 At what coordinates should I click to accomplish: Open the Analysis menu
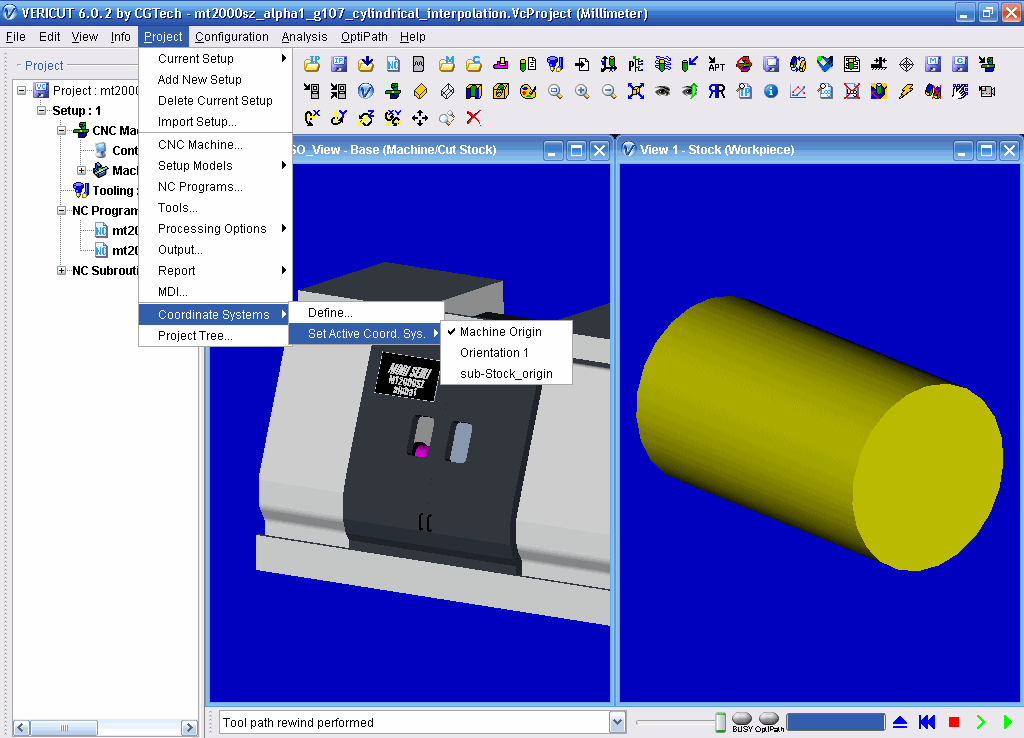(x=304, y=37)
